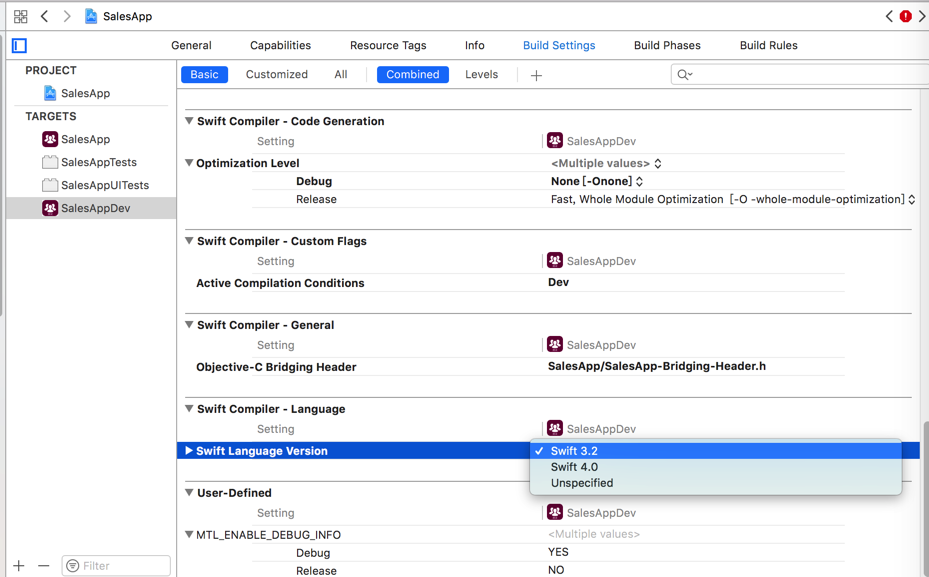
Task: Show Customized build settings
Action: coord(277,75)
